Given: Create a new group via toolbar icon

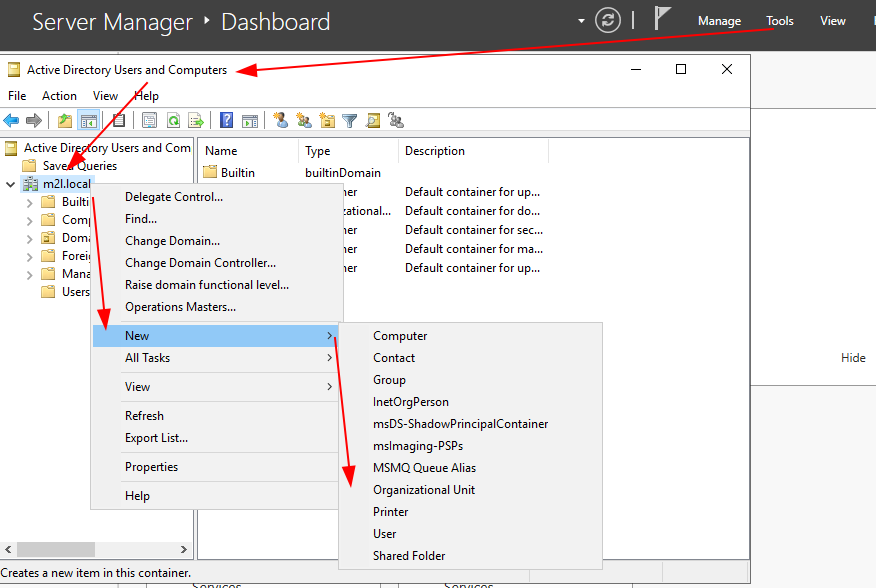Looking at the screenshot, I should [304, 120].
